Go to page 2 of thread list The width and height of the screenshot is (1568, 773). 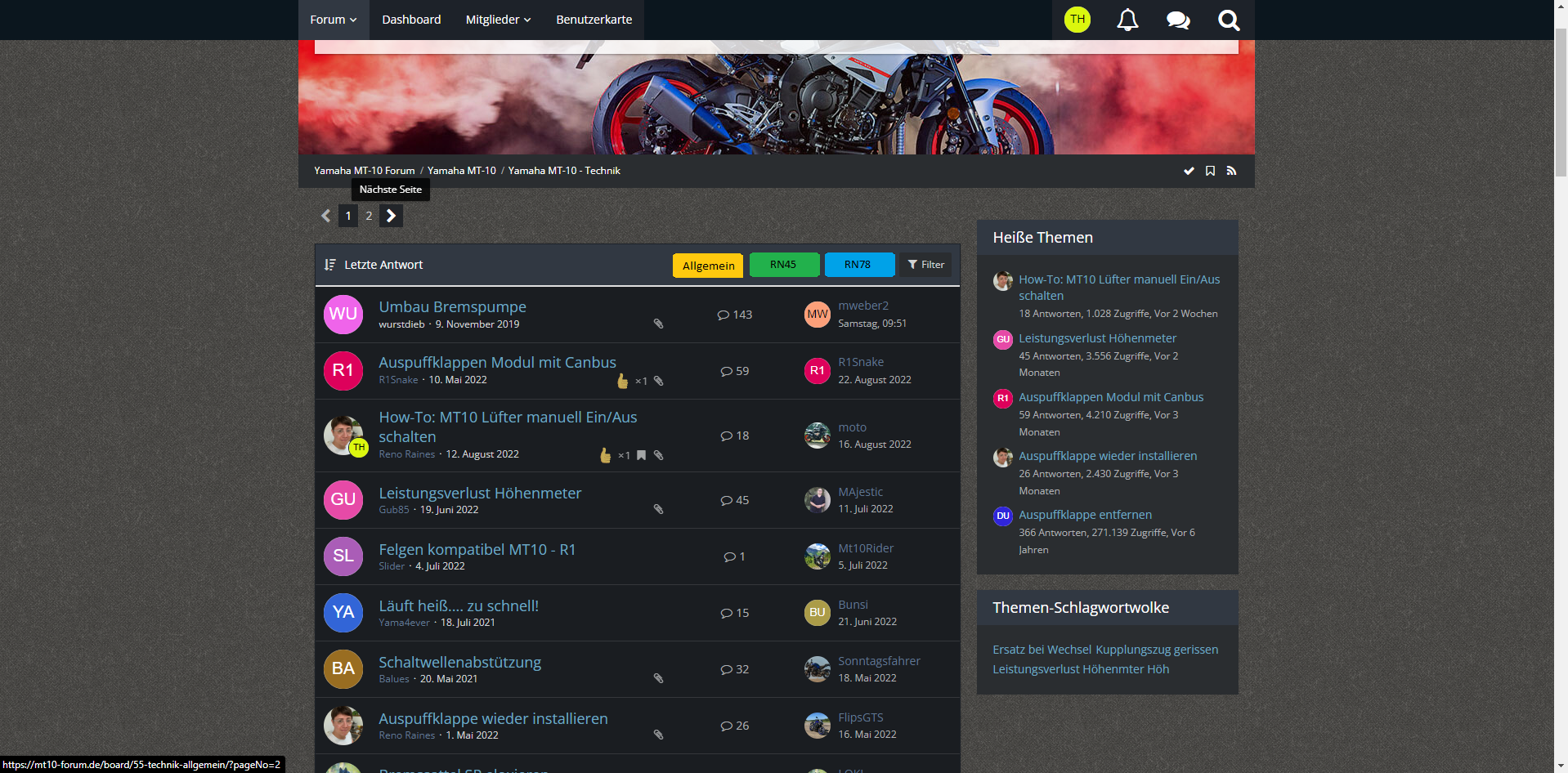click(x=369, y=216)
